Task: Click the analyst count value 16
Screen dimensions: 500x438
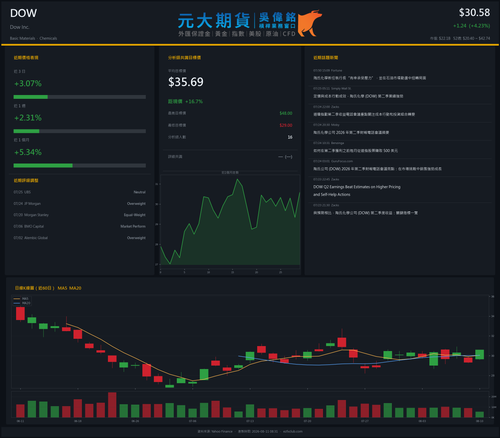Action: pyautogui.click(x=290, y=137)
